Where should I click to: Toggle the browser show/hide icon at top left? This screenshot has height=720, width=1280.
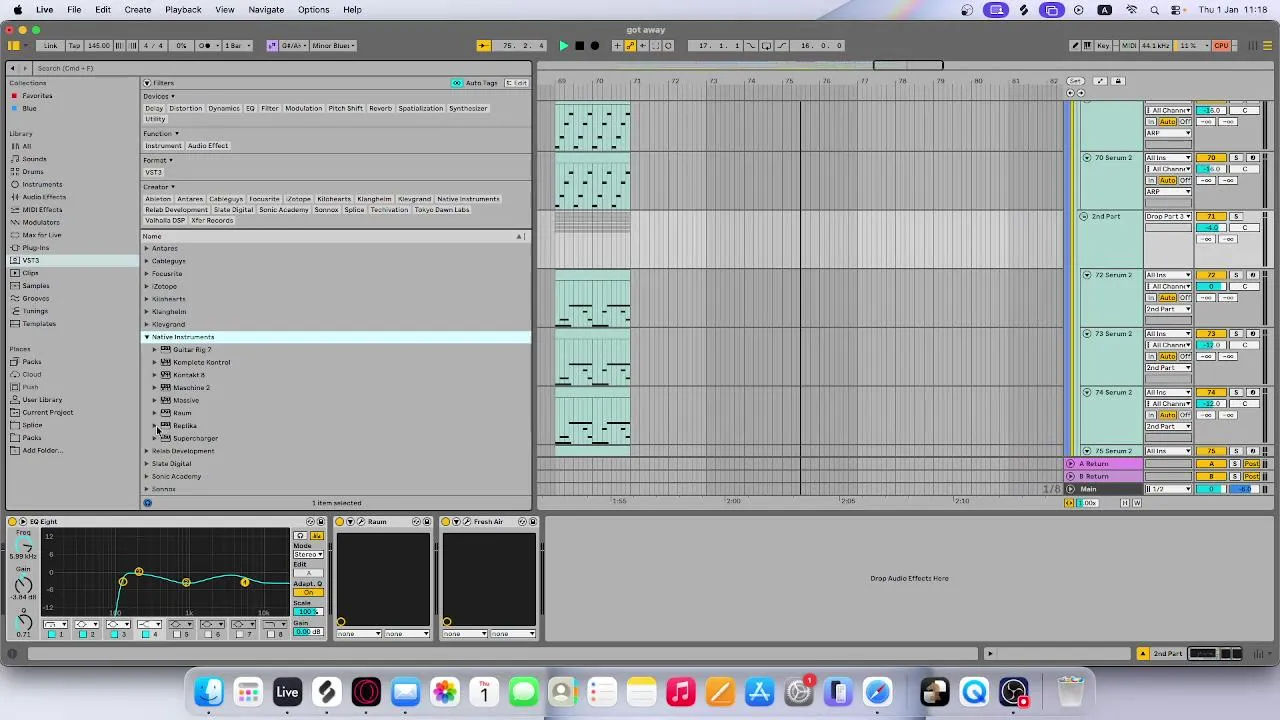(13, 45)
